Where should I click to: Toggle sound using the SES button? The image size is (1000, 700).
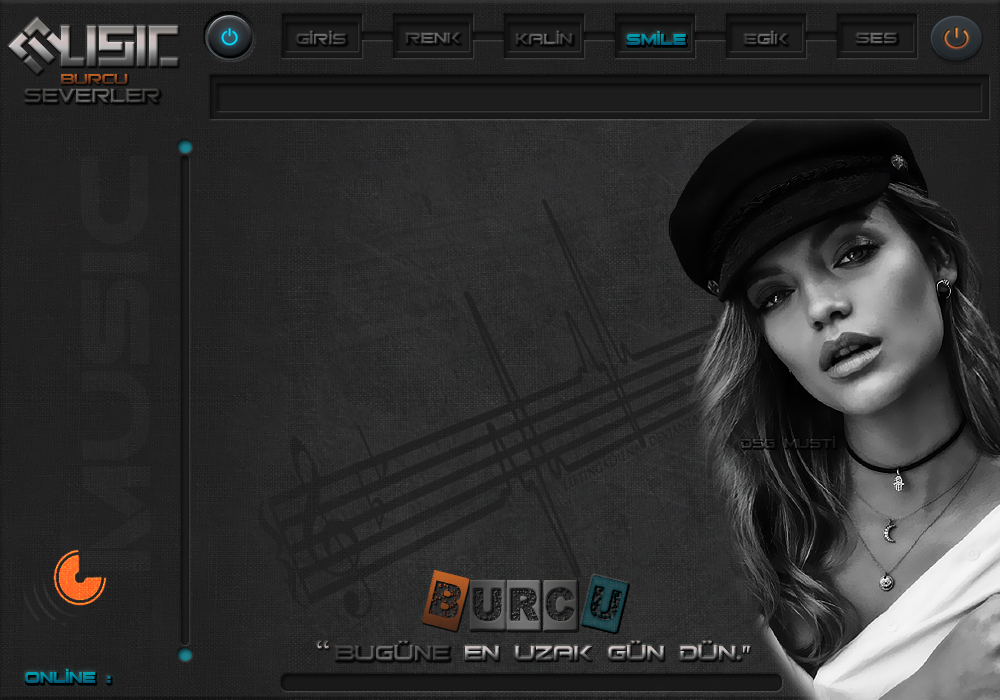pos(876,38)
